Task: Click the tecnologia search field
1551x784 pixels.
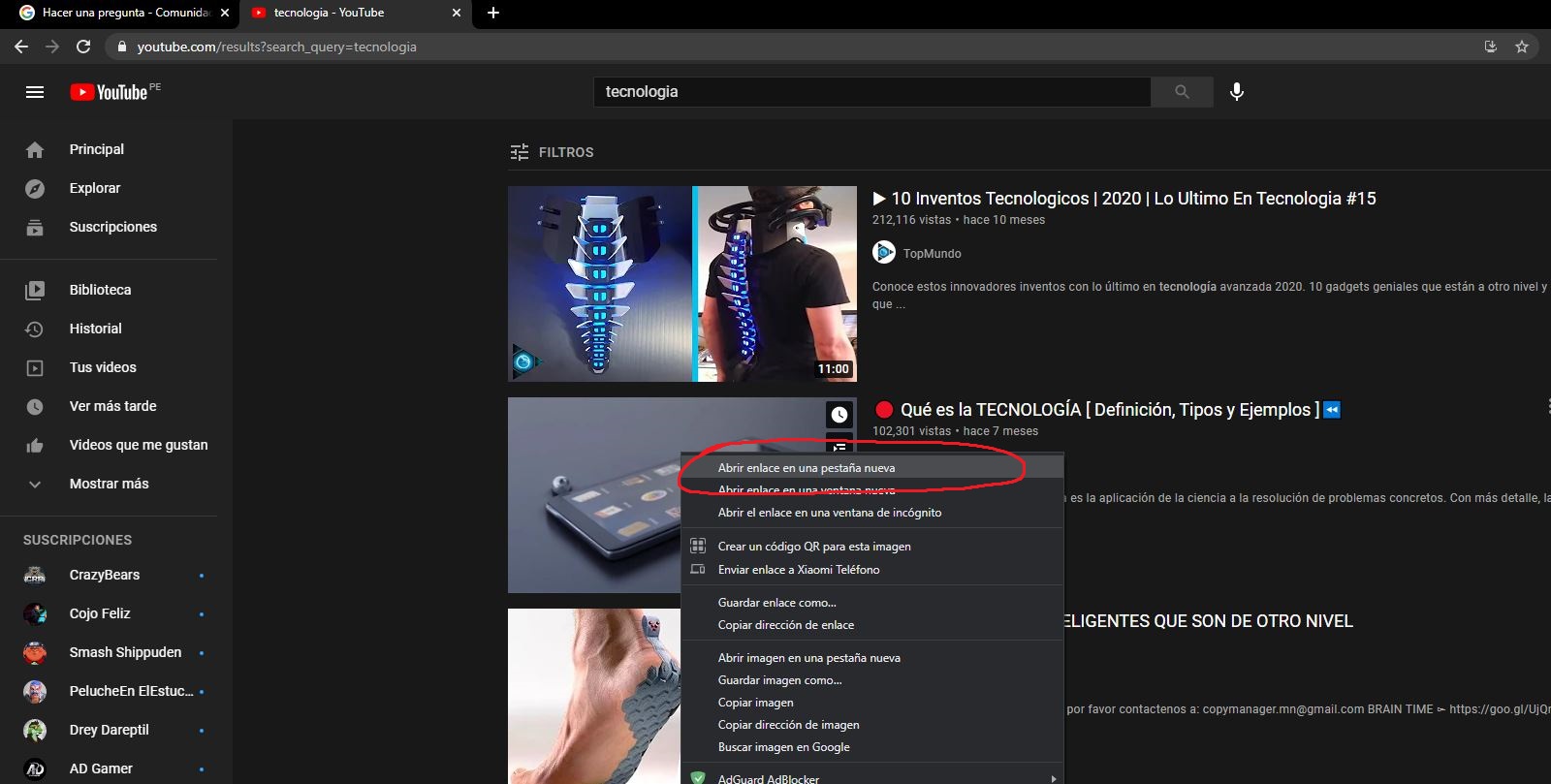Action: [871, 92]
